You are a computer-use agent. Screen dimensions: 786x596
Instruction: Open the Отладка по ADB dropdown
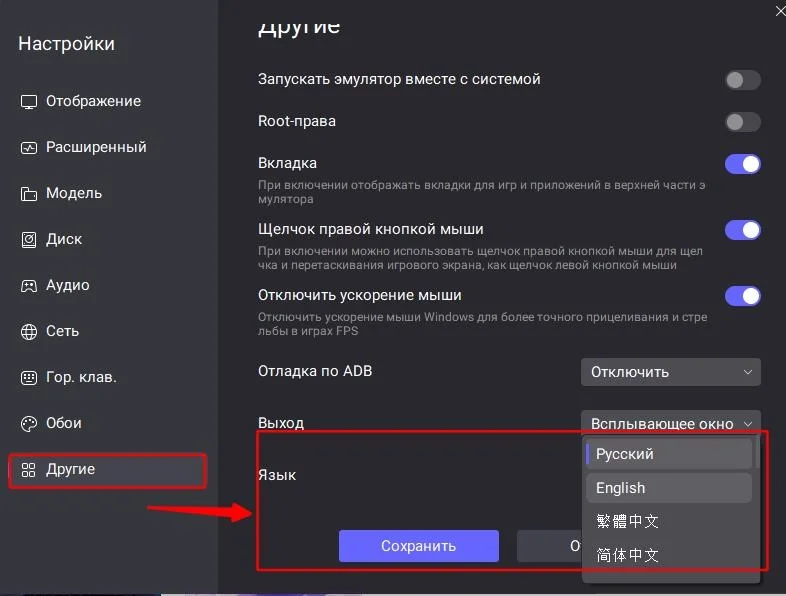tap(671, 372)
